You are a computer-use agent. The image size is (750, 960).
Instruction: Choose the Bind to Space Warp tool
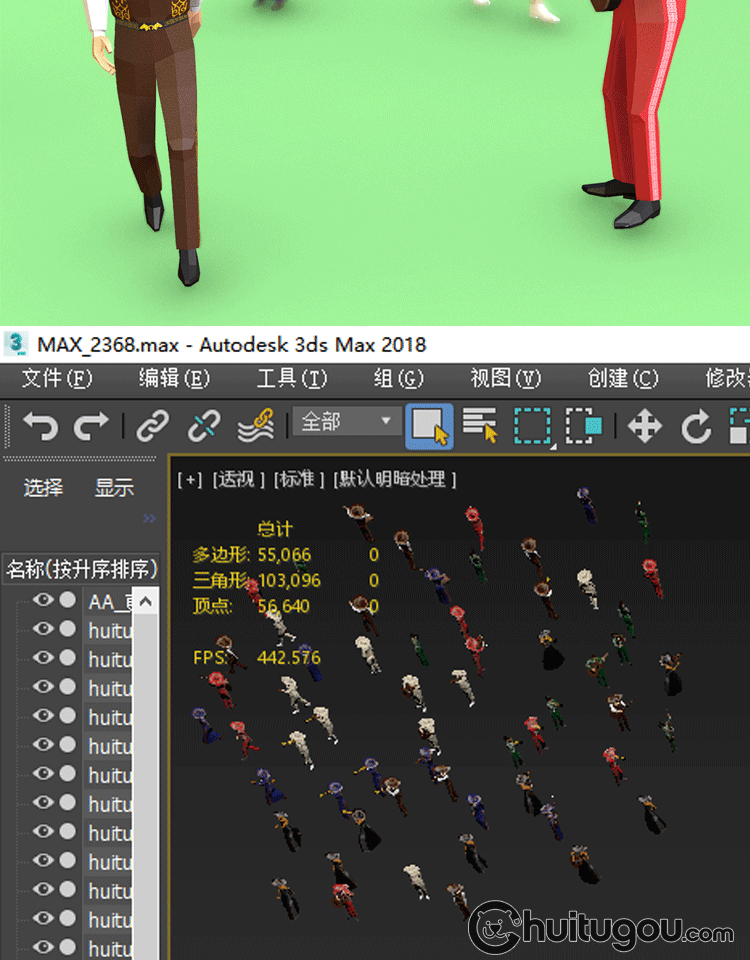point(255,426)
